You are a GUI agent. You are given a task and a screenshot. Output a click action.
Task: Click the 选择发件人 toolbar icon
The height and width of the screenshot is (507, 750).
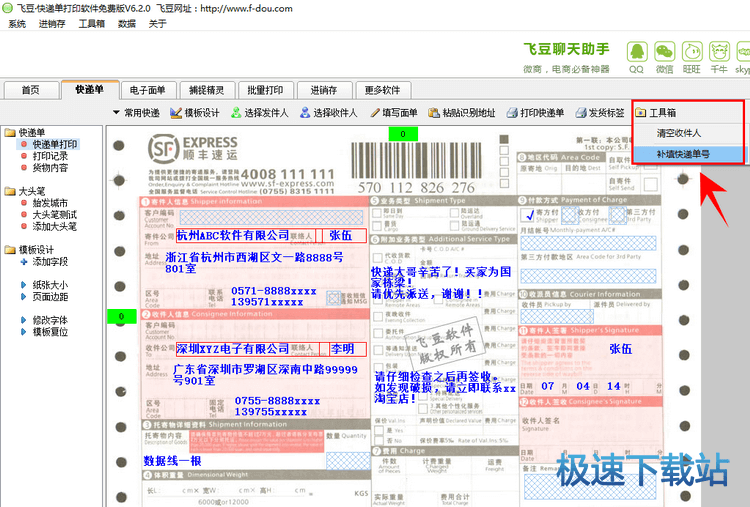tap(236, 113)
